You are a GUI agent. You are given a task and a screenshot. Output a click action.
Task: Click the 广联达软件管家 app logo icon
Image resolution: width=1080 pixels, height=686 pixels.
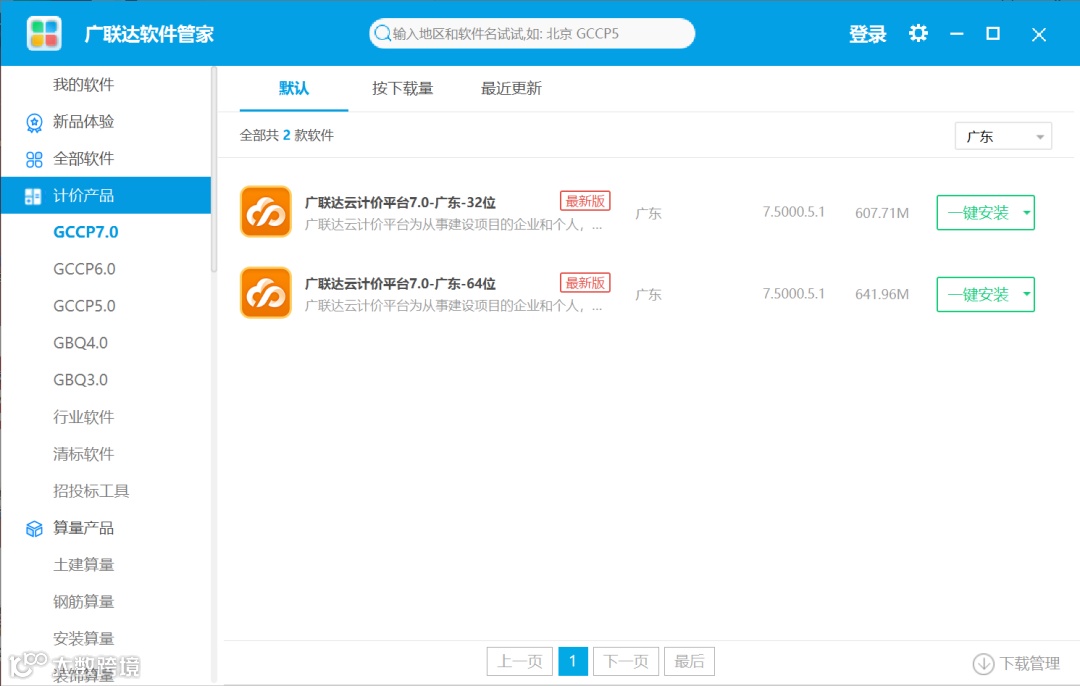click(44, 33)
